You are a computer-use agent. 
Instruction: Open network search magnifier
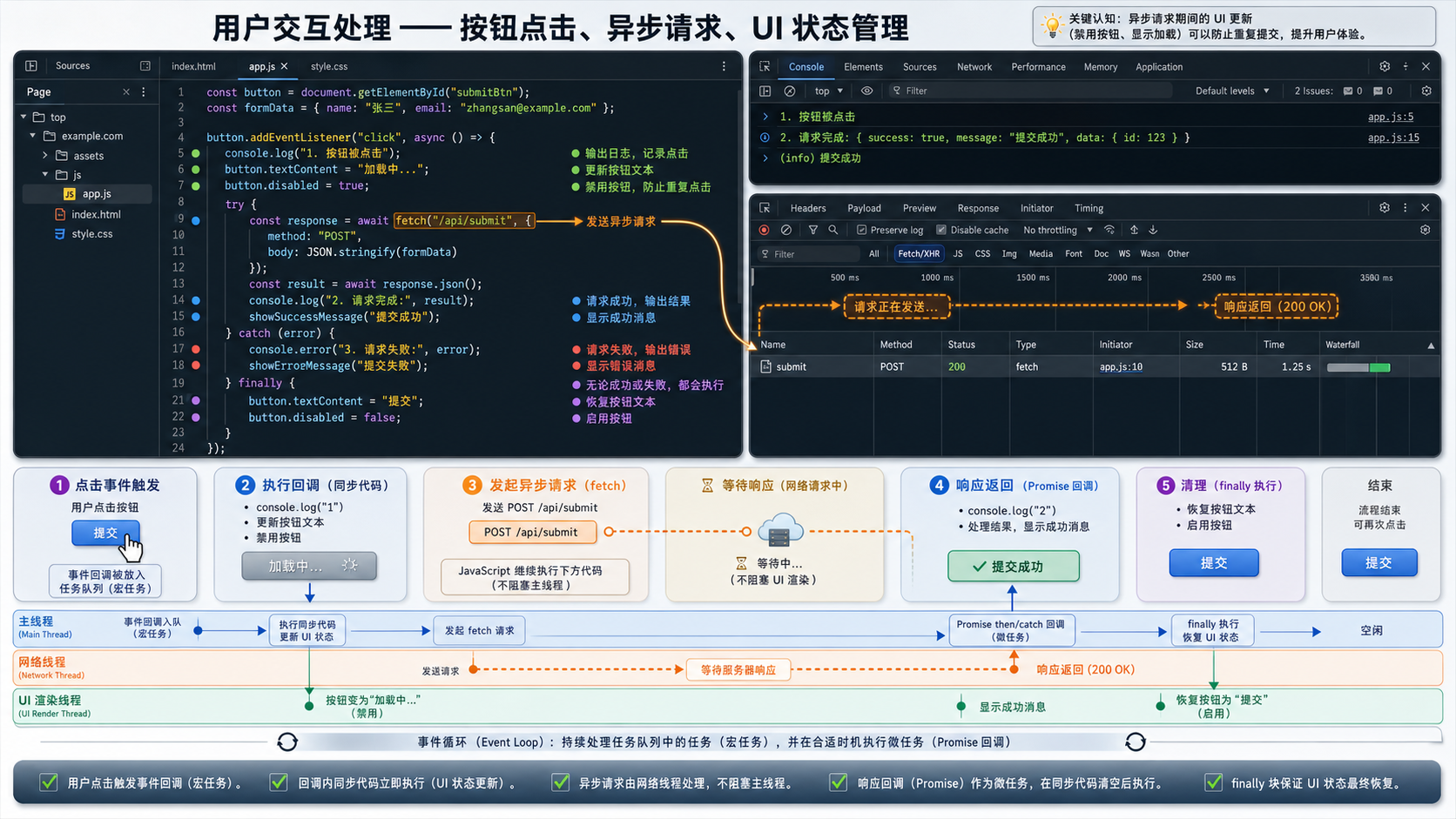pyautogui.click(x=833, y=230)
